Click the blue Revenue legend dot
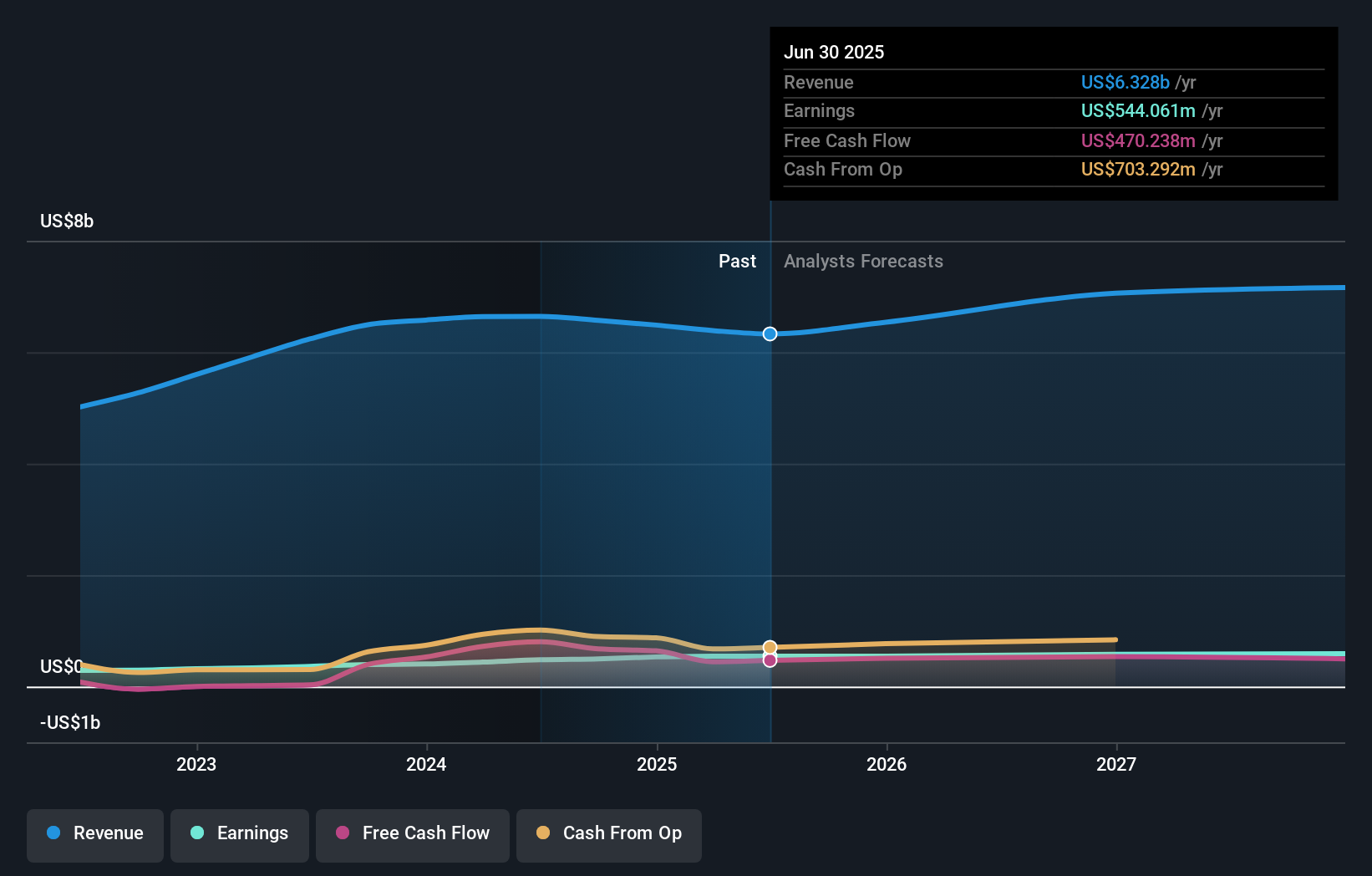 [55, 833]
